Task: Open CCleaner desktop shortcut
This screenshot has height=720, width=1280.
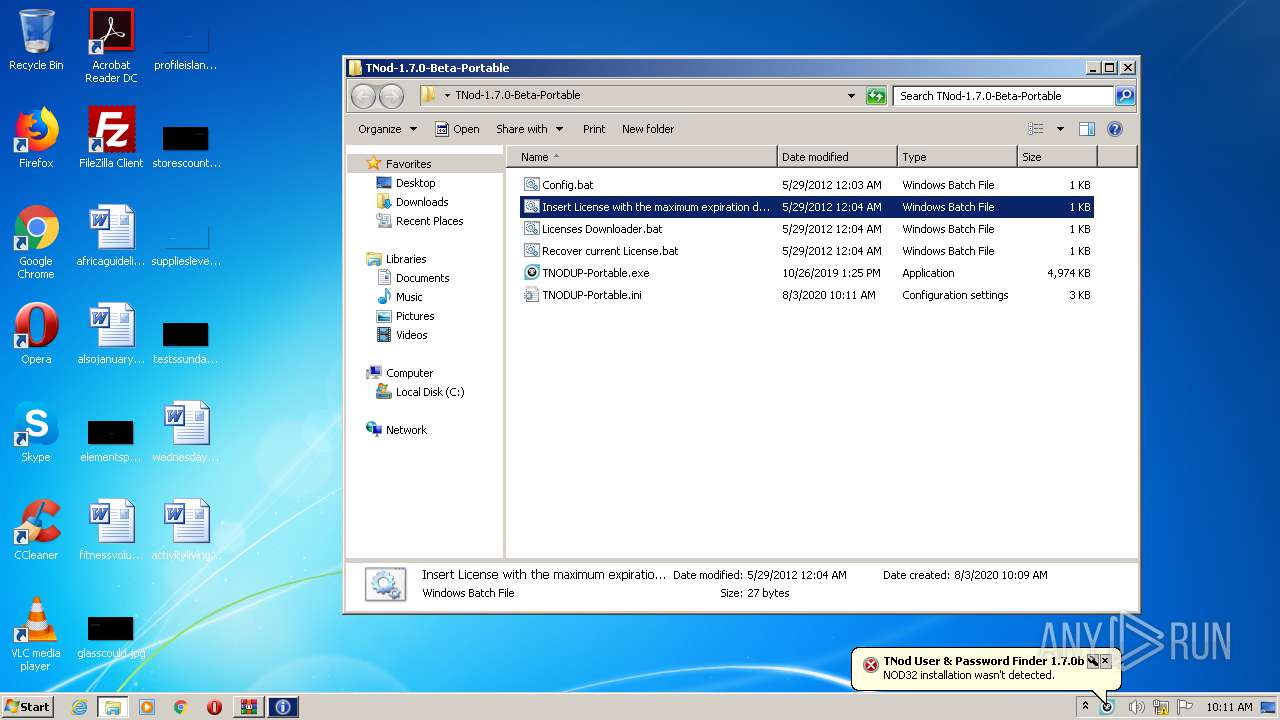Action: pyautogui.click(x=36, y=530)
